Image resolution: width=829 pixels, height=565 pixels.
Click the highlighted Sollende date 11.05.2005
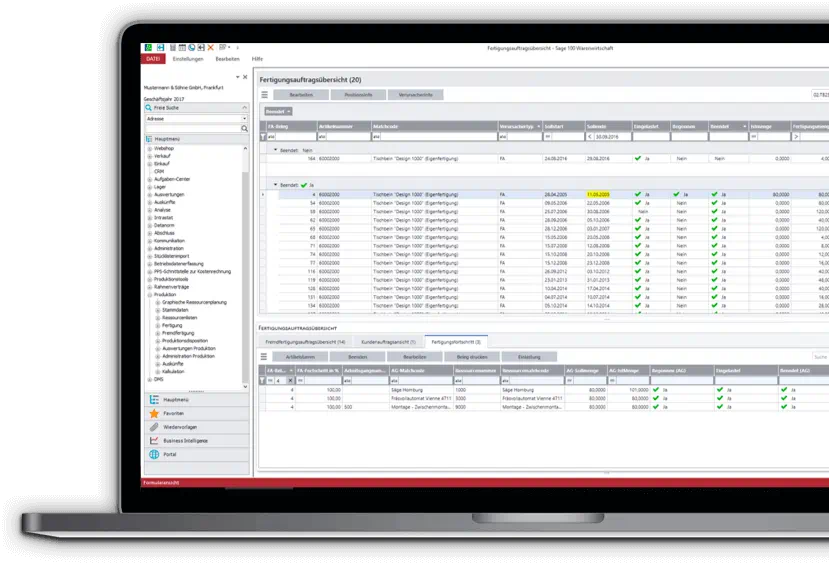(x=598, y=194)
